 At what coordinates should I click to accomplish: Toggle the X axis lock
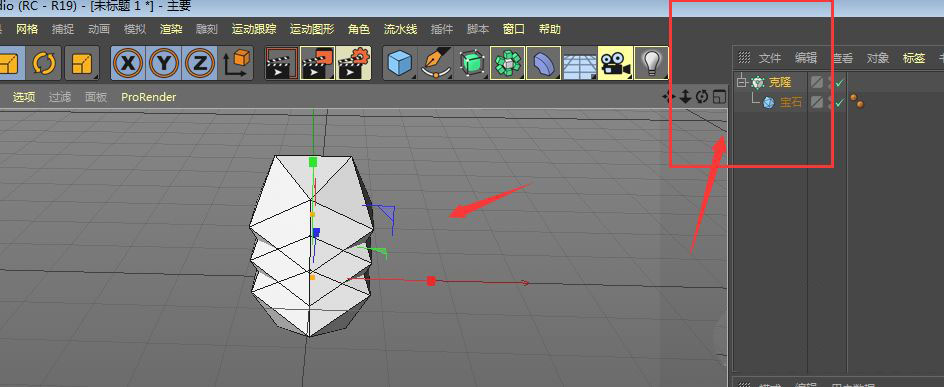128,63
